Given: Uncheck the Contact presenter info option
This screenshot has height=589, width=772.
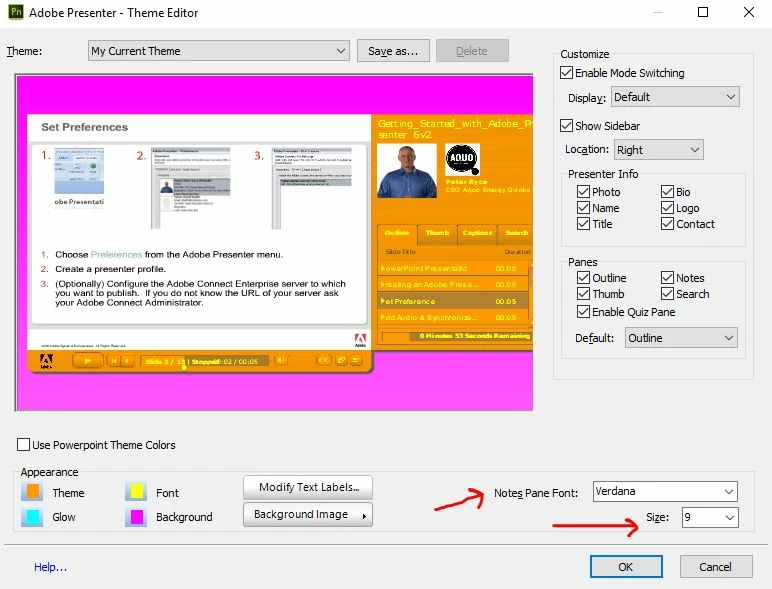Looking at the screenshot, I should click(667, 224).
